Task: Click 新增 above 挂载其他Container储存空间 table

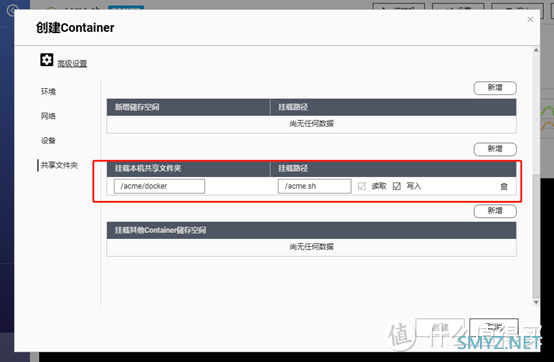Action: click(x=495, y=211)
